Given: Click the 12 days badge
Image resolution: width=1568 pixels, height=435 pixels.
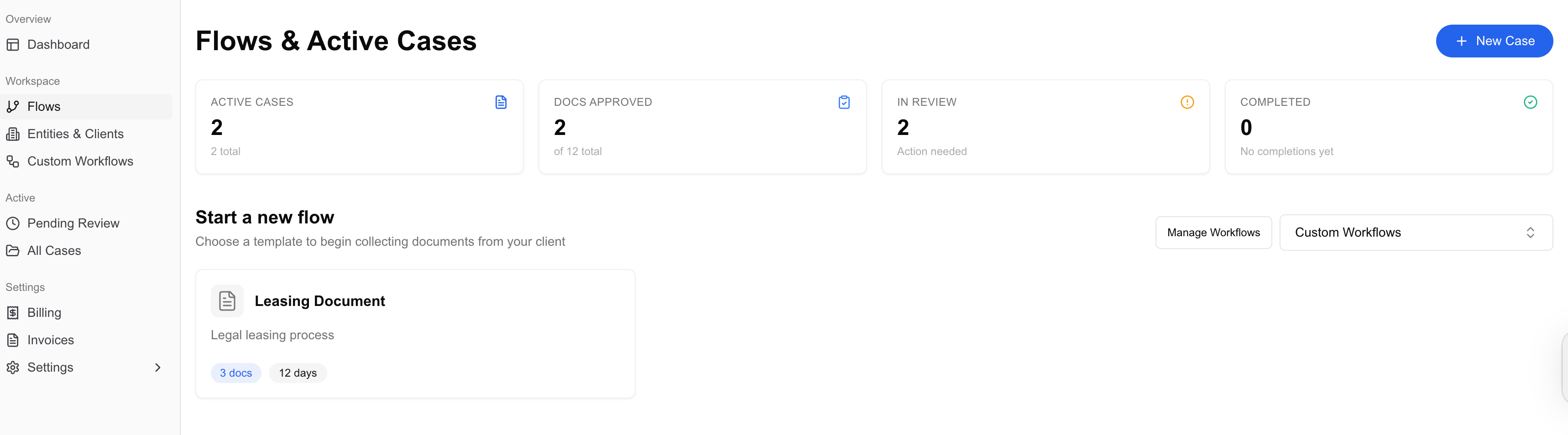Looking at the screenshot, I should [298, 373].
